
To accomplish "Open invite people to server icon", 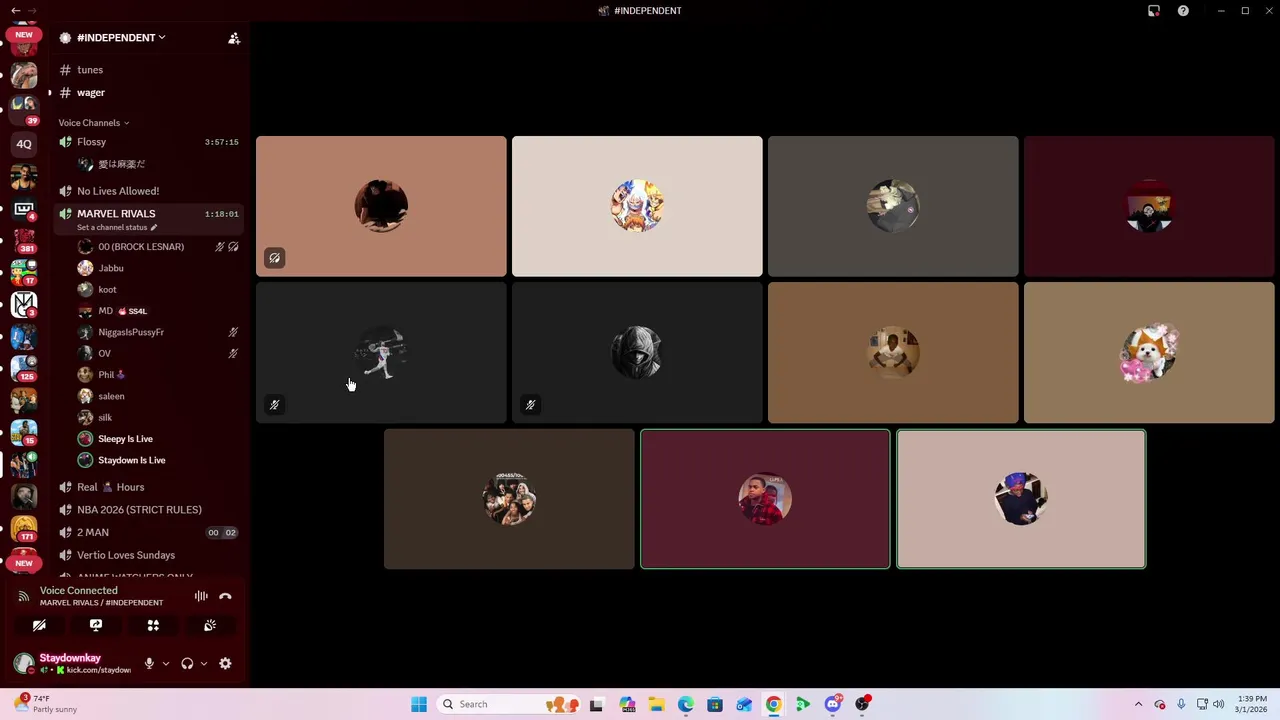I will 234,38.
